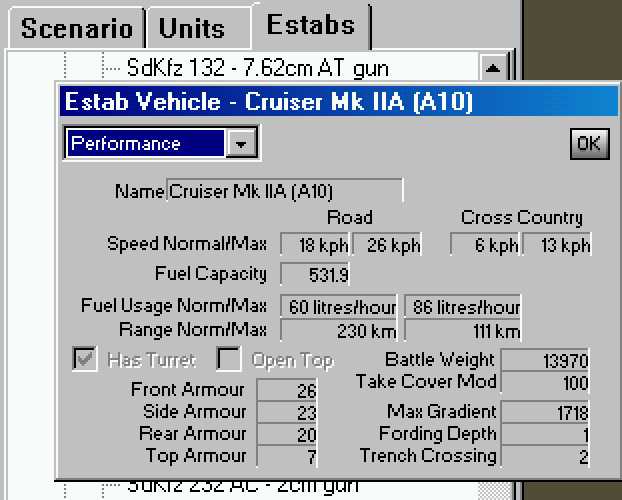Switch to the Scenario tab
Screen dimensions: 622x500
click(x=77, y=29)
